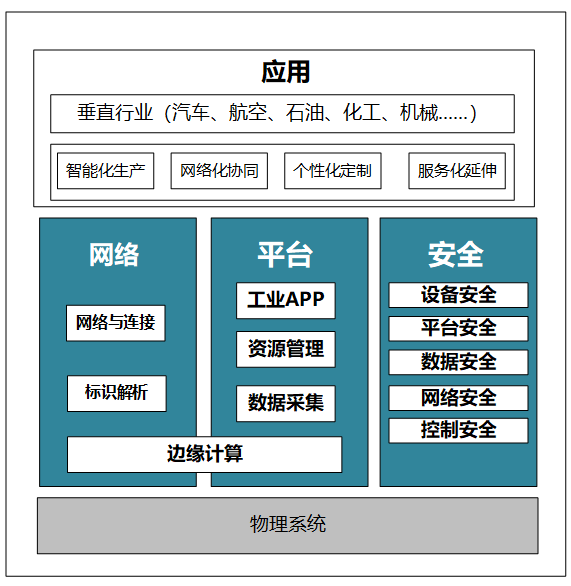Viewport: 571px width, 586px height.
Task: Click the 平台安全 box
Action: coord(459,329)
